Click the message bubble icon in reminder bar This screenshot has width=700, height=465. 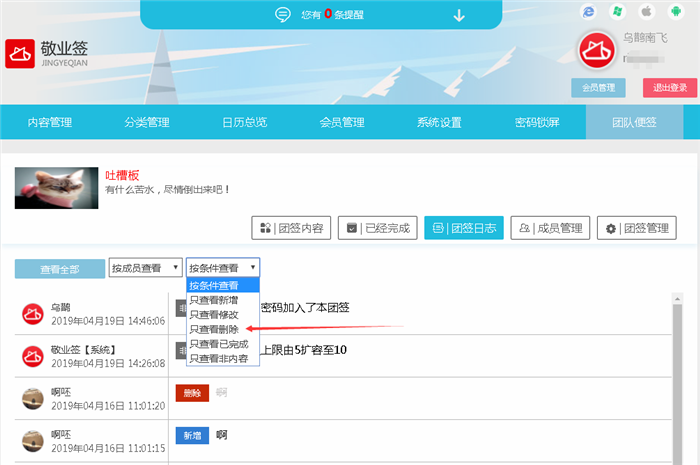point(283,15)
